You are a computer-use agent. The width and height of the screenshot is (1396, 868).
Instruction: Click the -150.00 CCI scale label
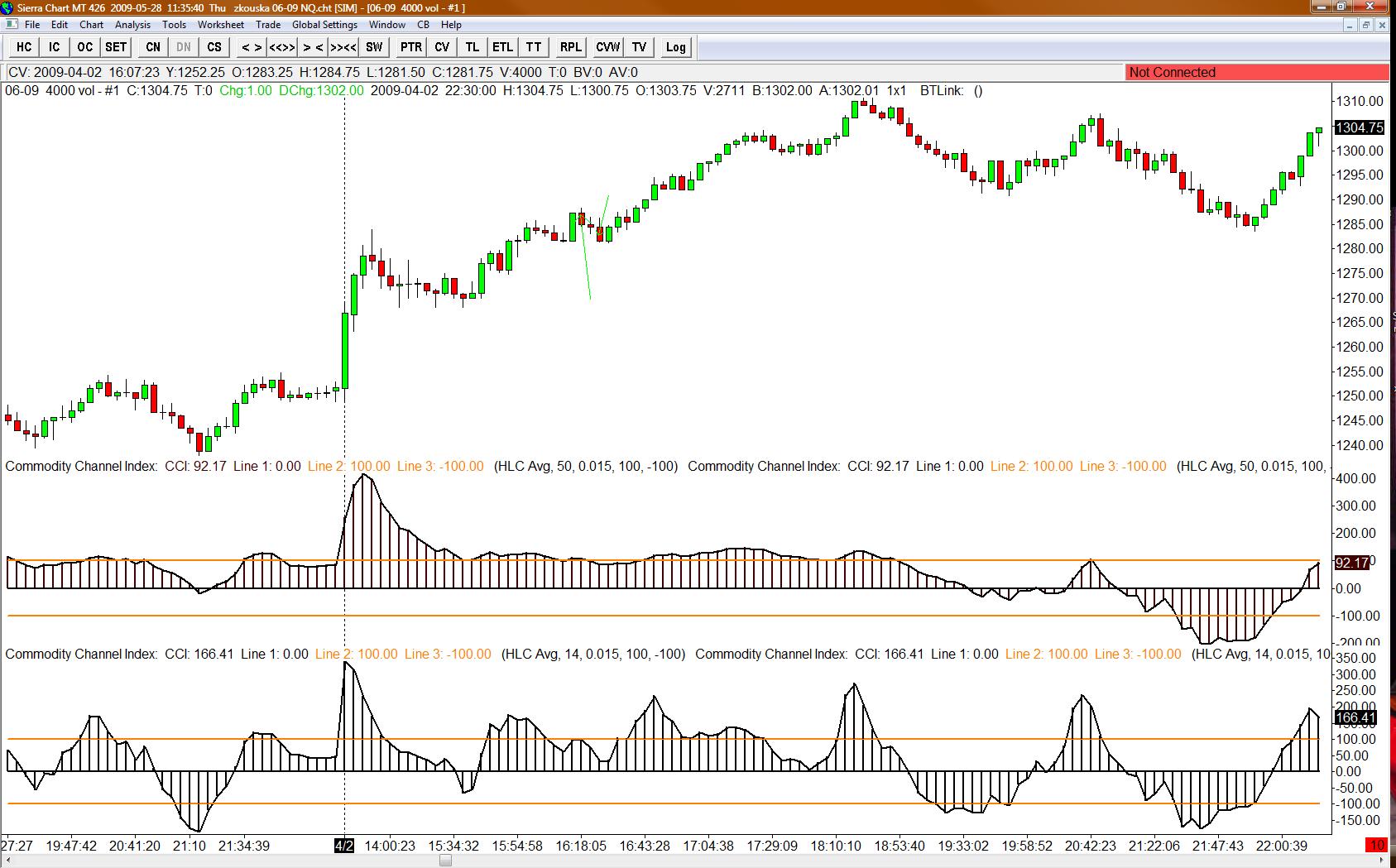[1357, 820]
